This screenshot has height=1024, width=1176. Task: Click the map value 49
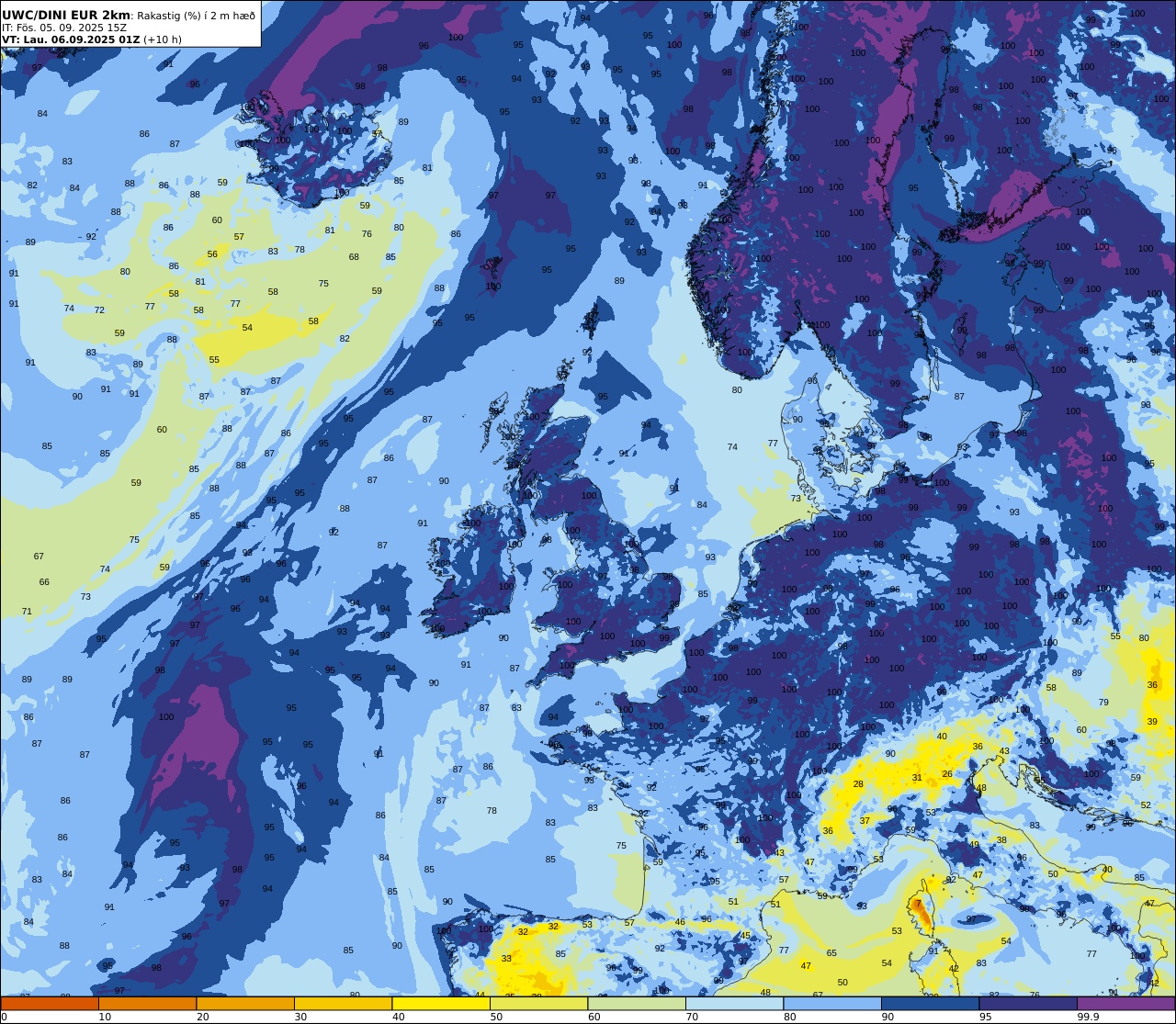[x=974, y=845]
